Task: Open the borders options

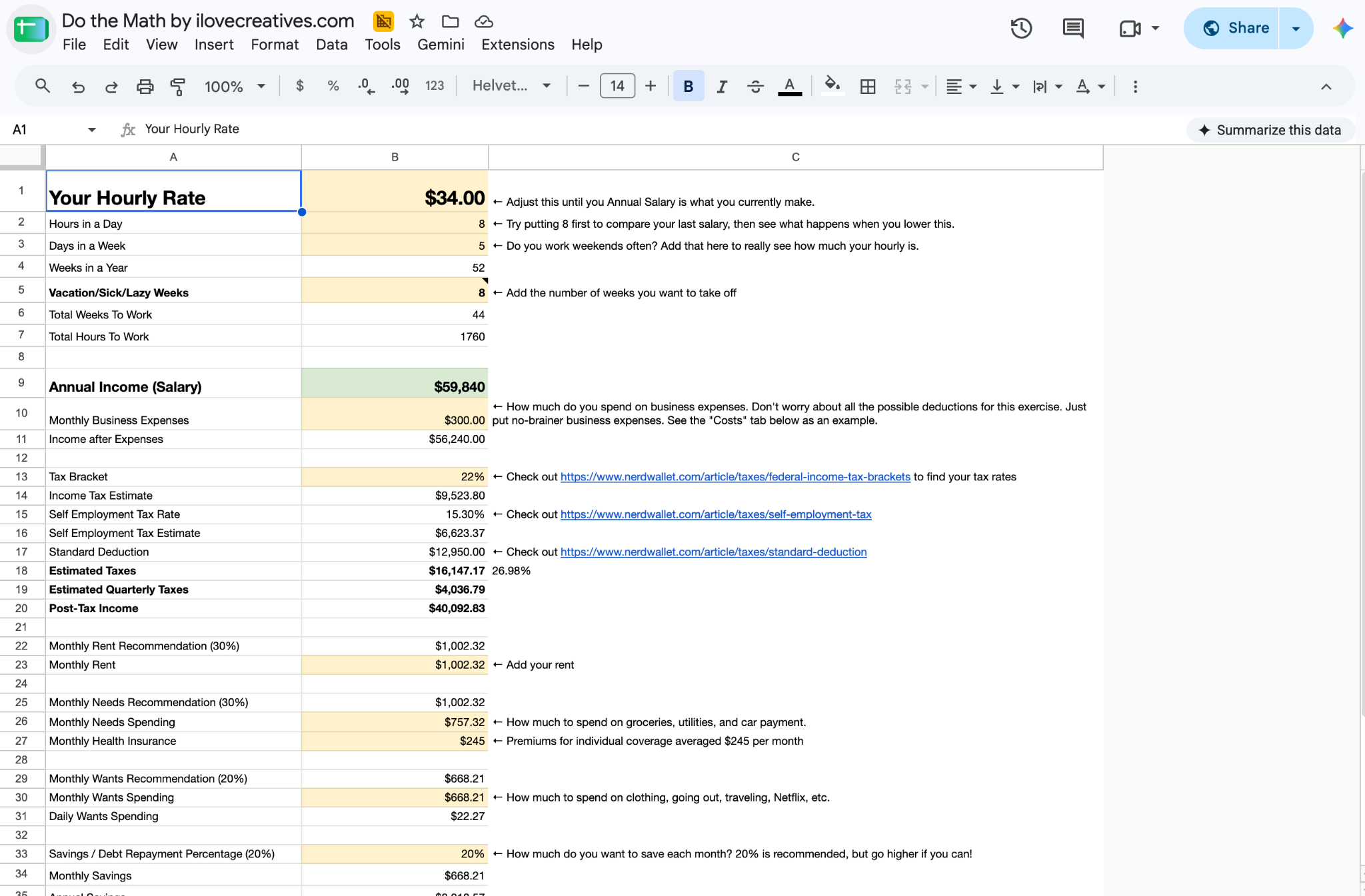Action: point(868,86)
